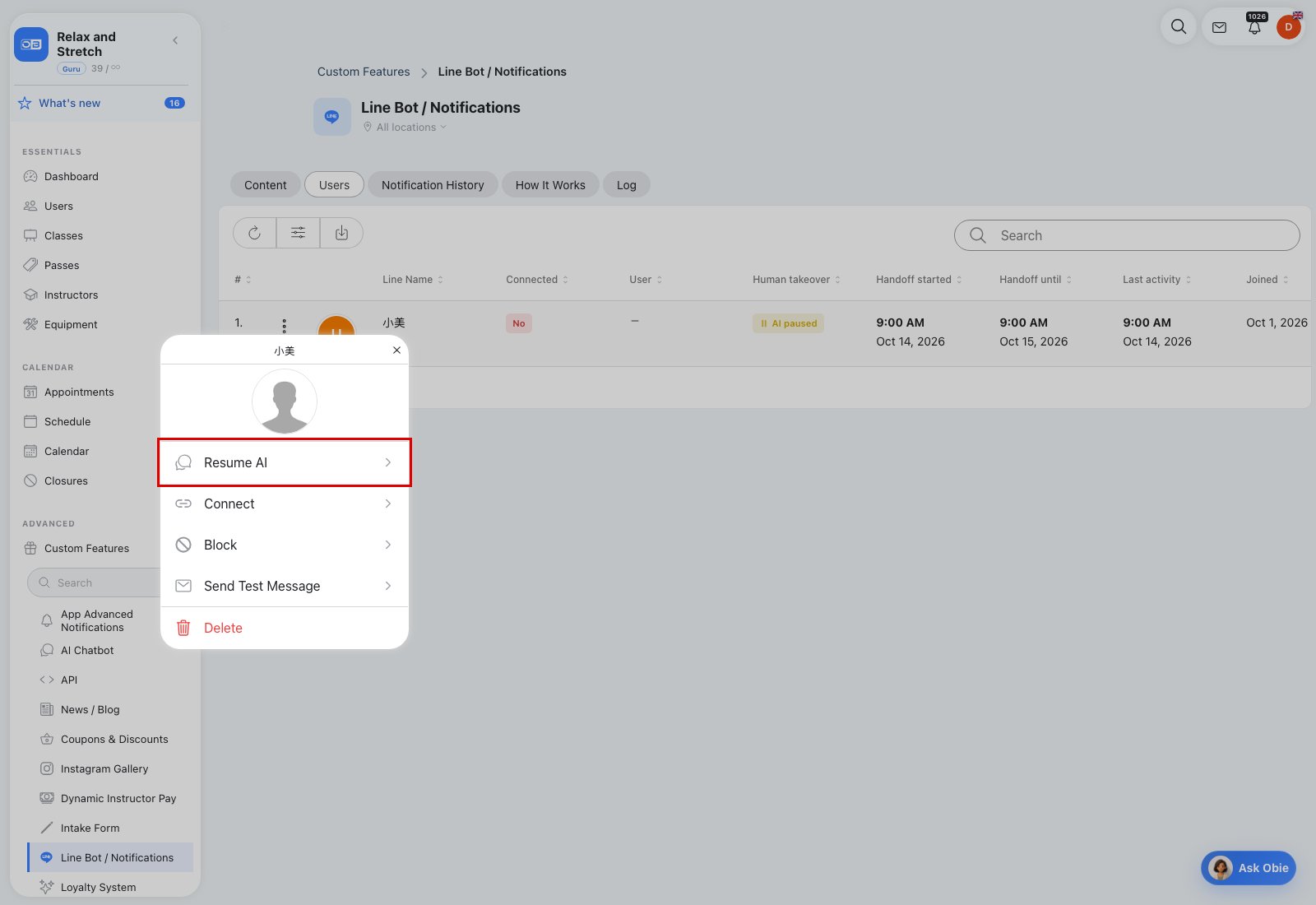Switch to the Content tab
1316x905 pixels.
click(x=265, y=185)
